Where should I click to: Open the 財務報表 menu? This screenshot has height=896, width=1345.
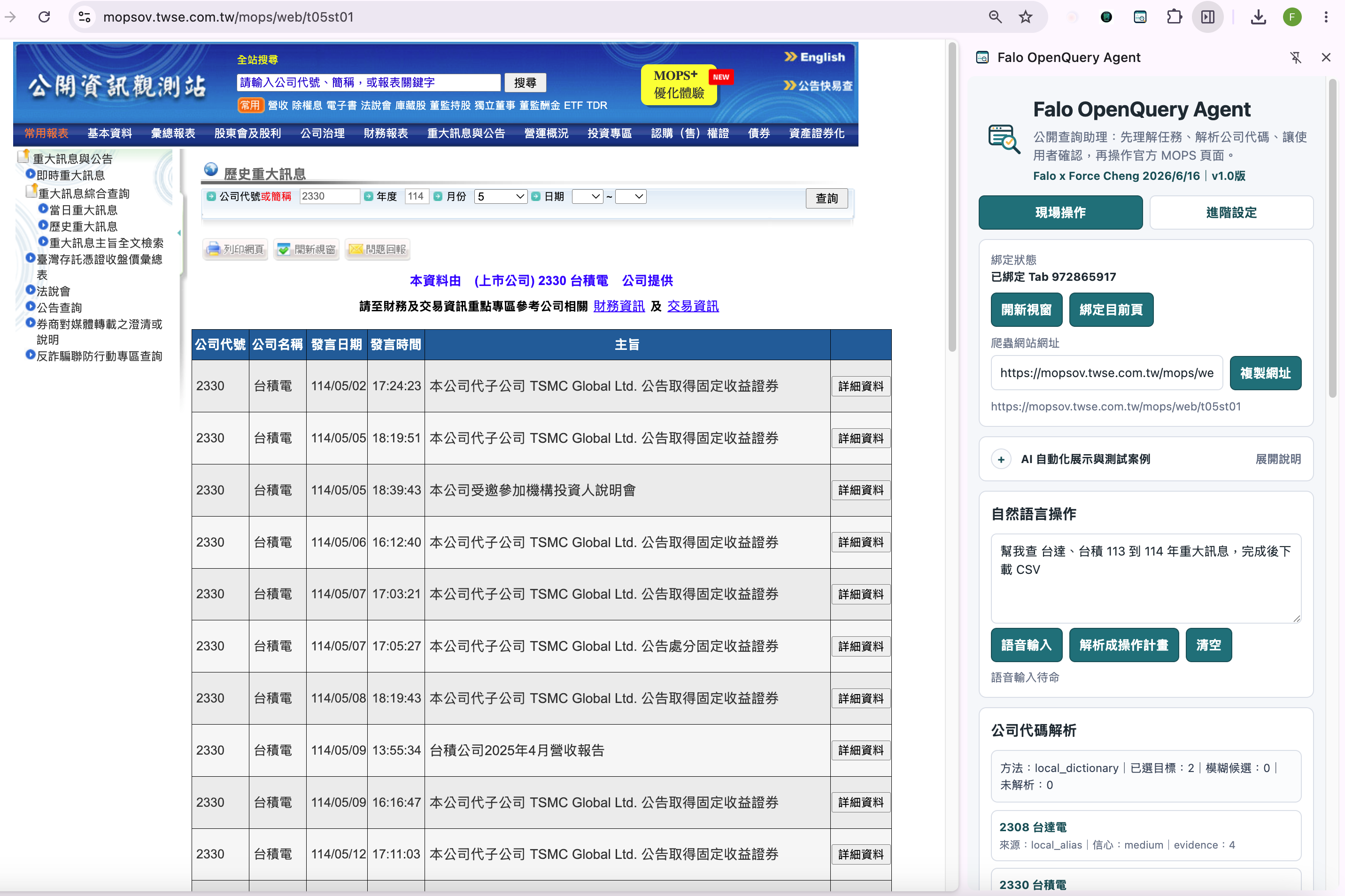[386, 134]
